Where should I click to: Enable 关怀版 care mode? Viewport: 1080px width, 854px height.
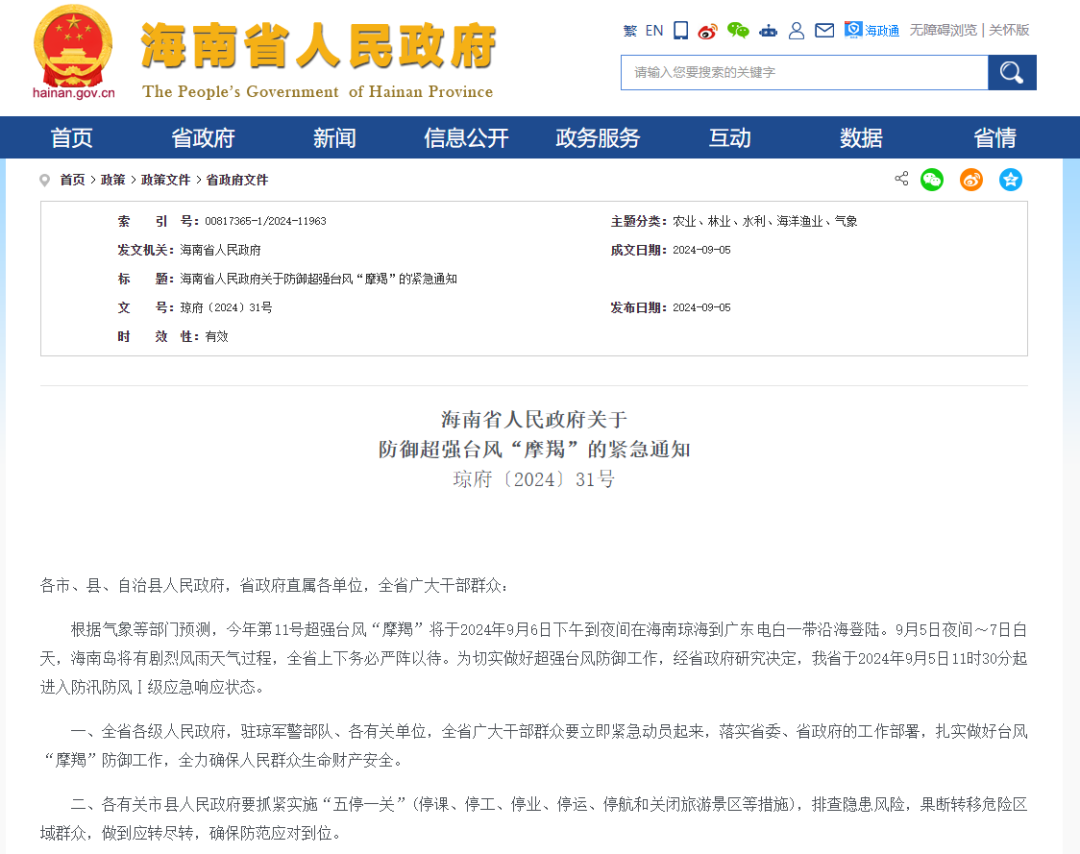[1009, 30]
